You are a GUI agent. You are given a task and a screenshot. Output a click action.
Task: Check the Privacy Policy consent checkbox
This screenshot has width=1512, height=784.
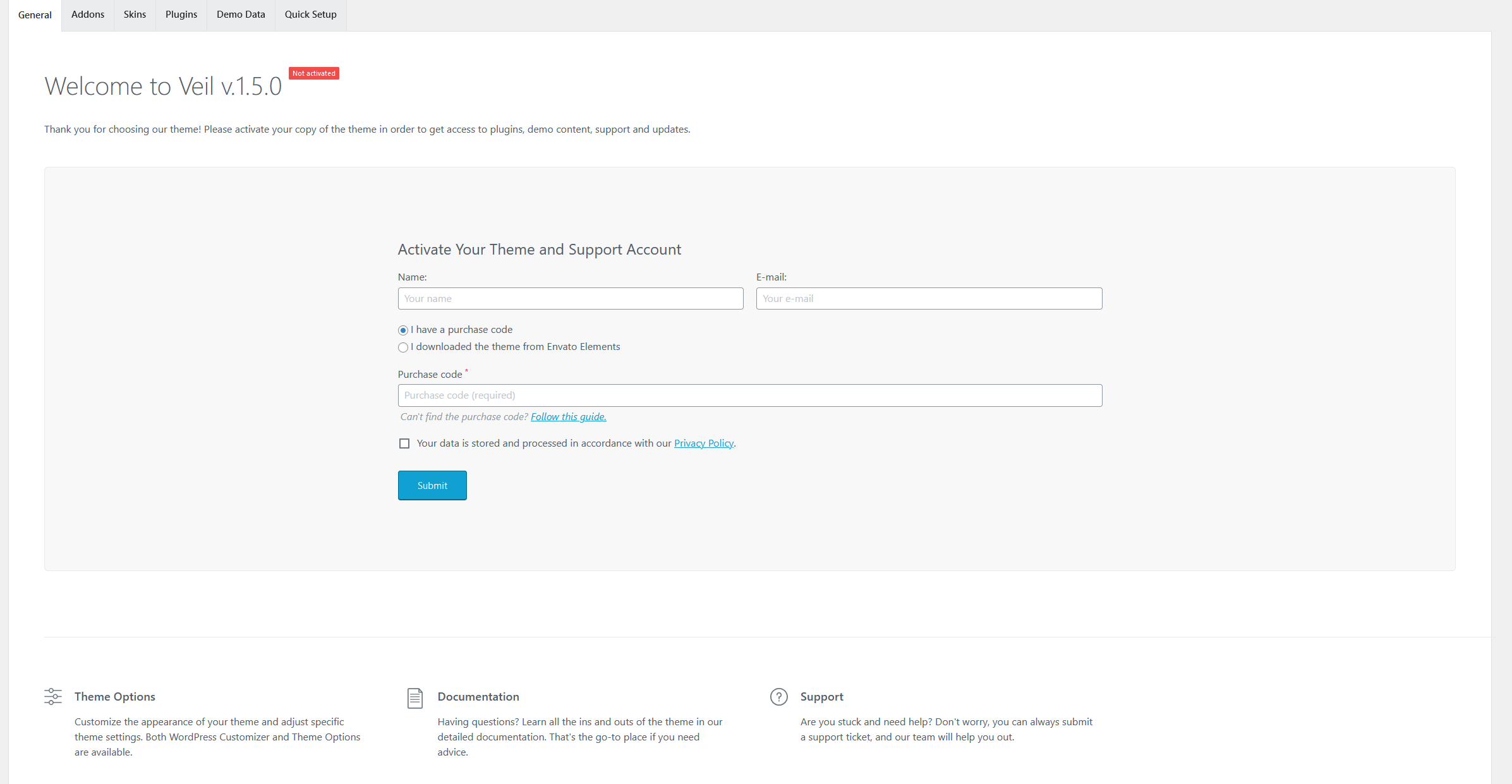click(404, 443)
